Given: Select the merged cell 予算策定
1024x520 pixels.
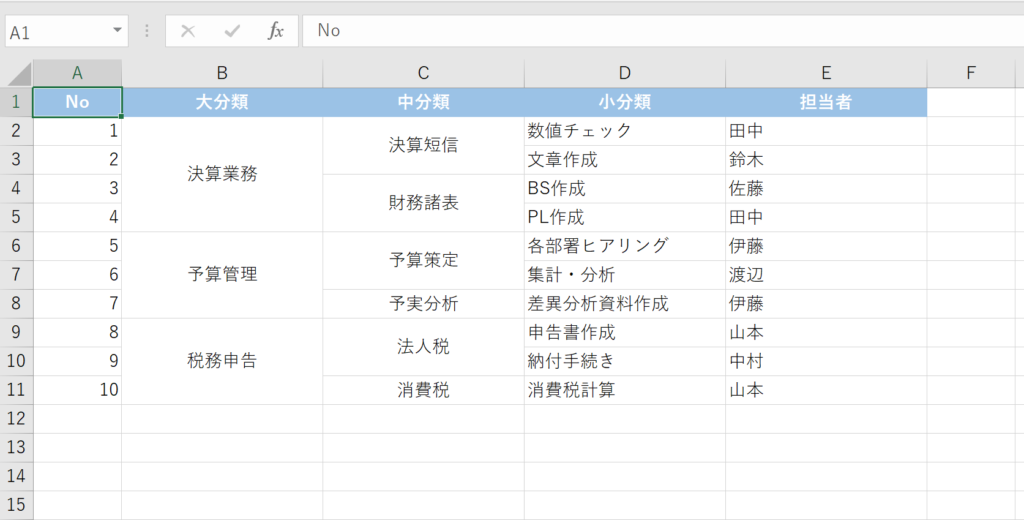Looking at the screenshot, I should [x=423, y=261].
